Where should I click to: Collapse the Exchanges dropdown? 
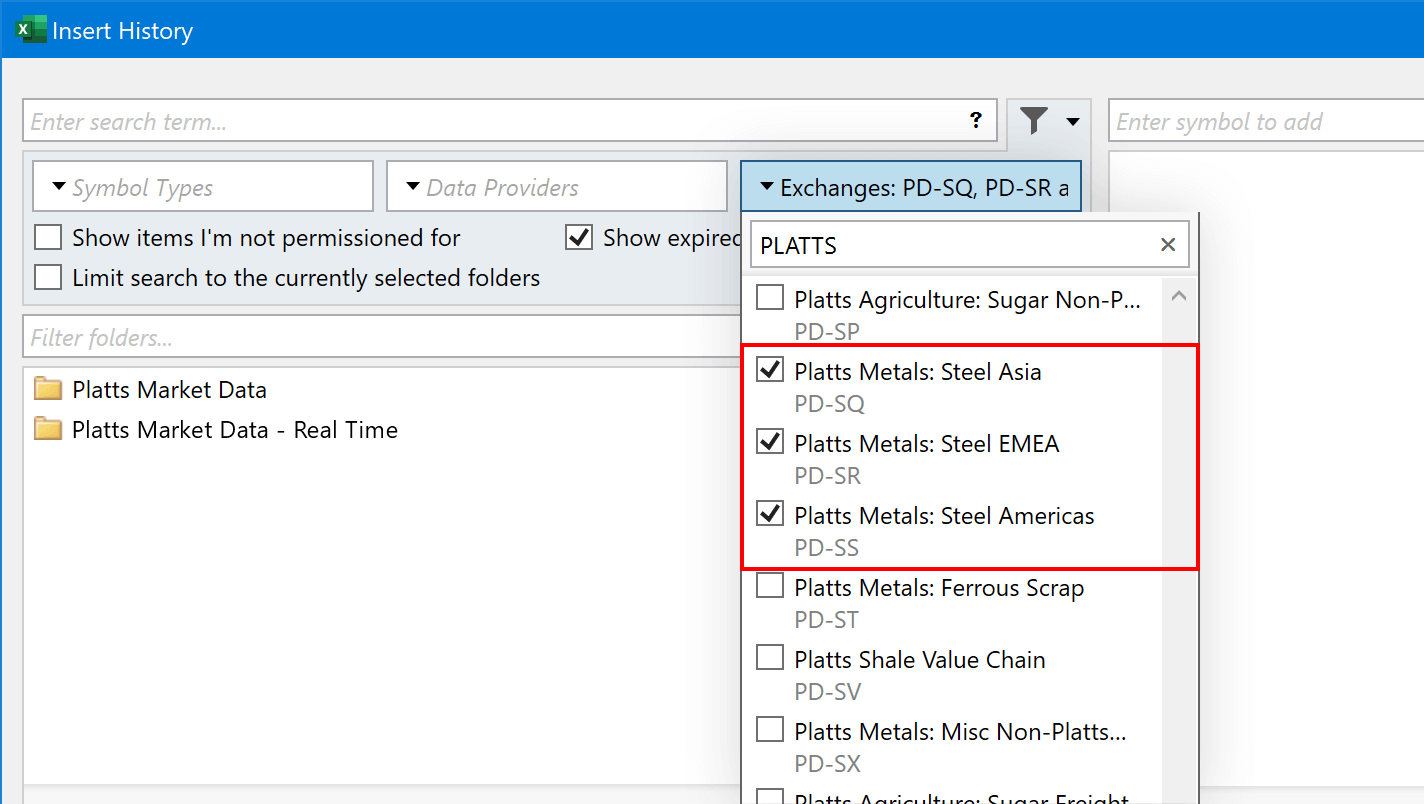[911, 187]
